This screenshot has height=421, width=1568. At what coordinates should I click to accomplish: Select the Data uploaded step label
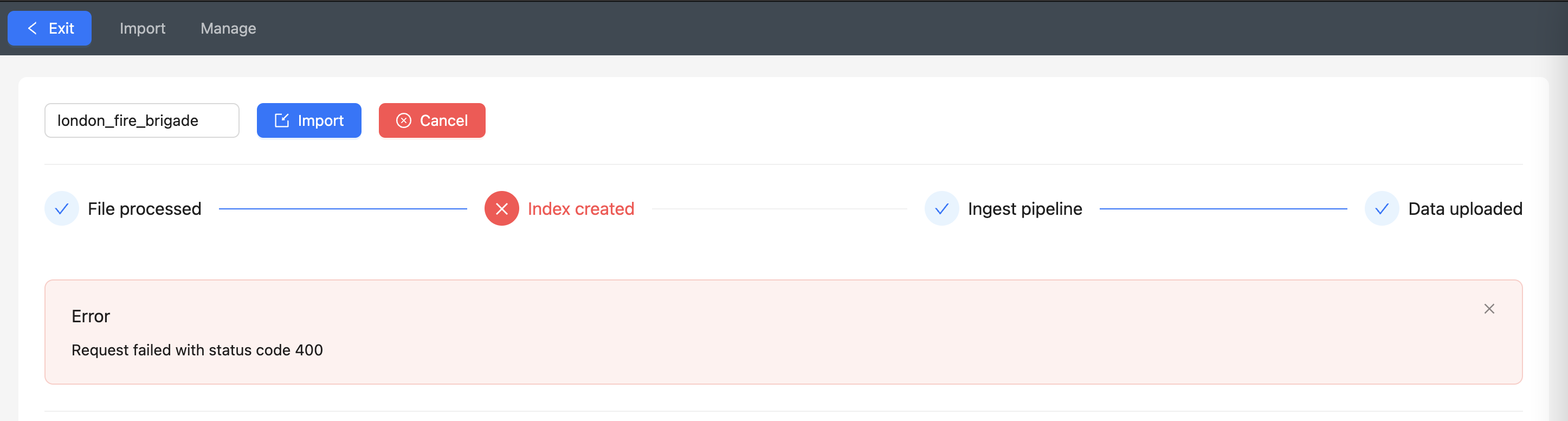pyautogui.click(x=1465, y=209)
